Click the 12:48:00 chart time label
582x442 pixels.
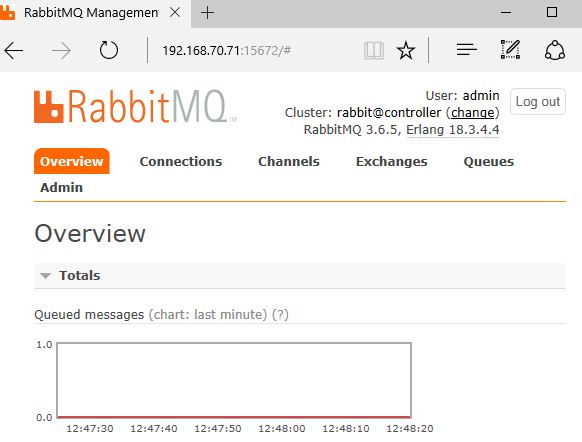coord(282,429)
